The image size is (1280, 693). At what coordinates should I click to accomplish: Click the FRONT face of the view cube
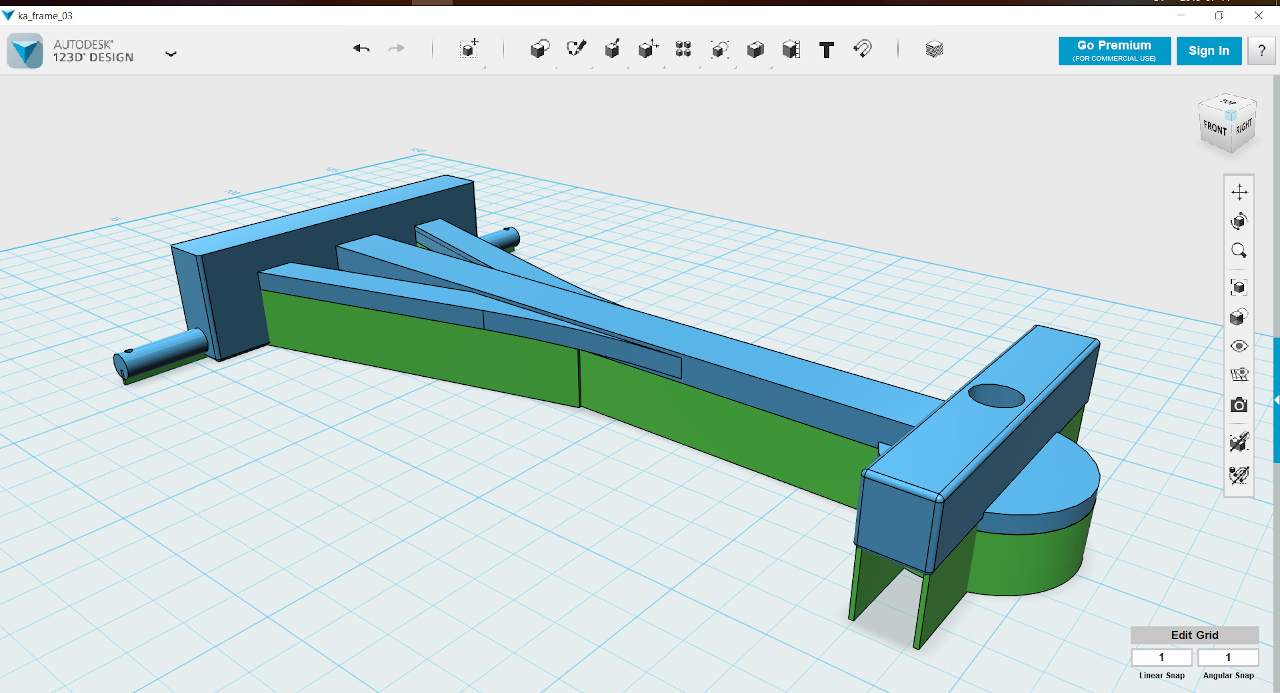point(1214,129)
